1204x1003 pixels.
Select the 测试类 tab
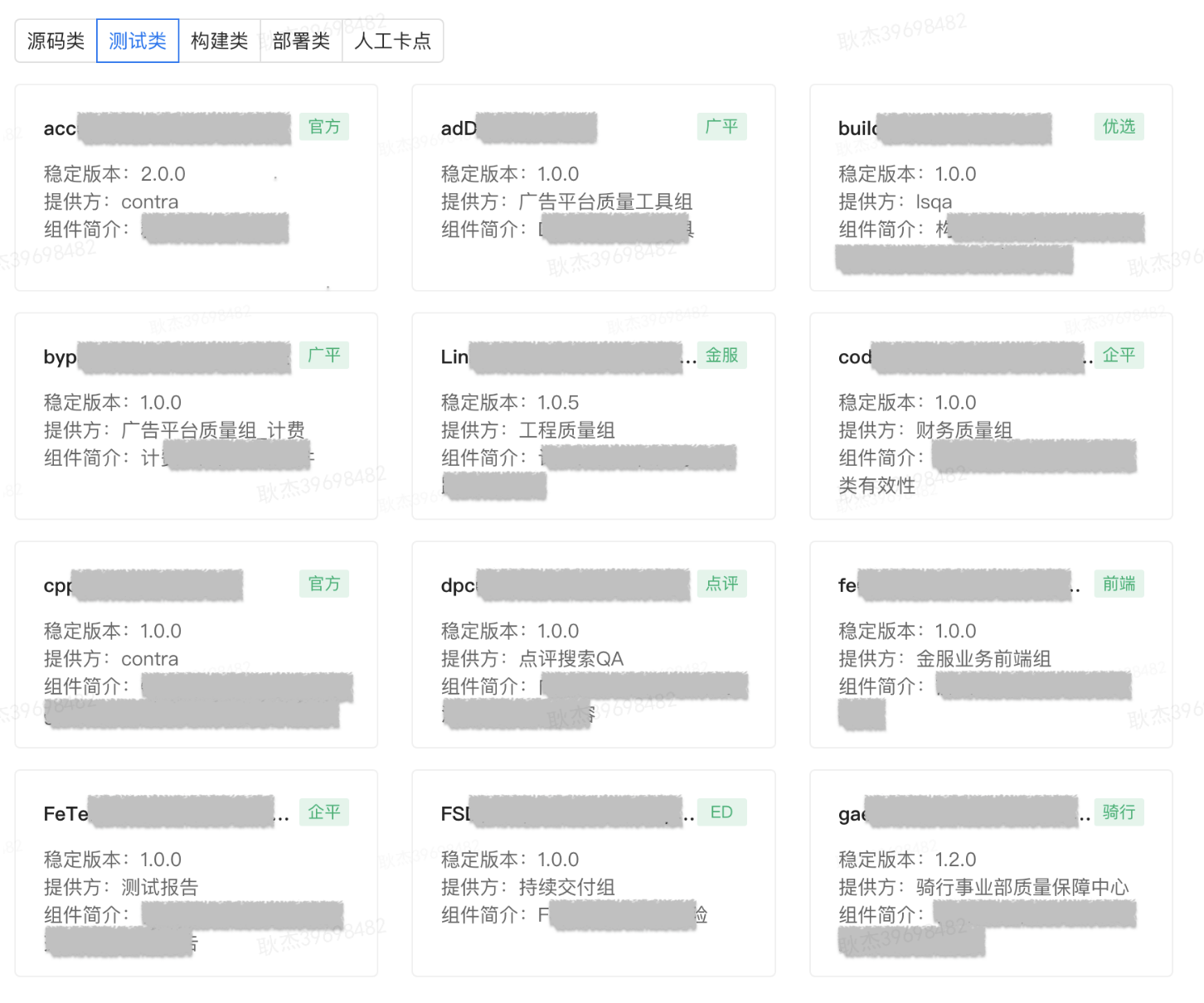point(138,40)
